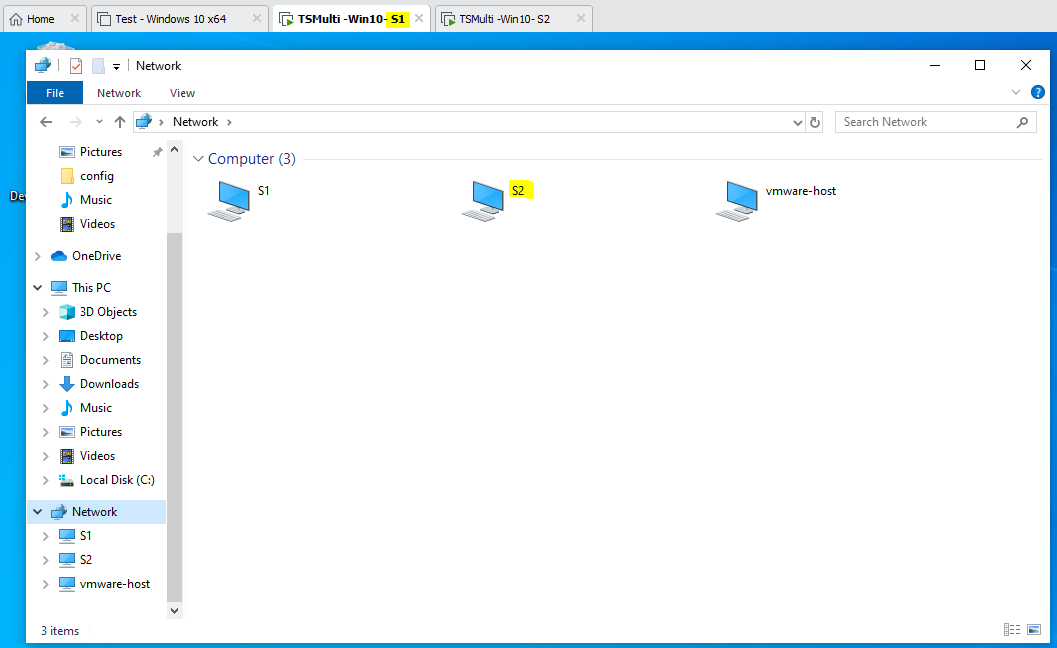
Task: Expand the OneDrive node
Action: point(38,256)
